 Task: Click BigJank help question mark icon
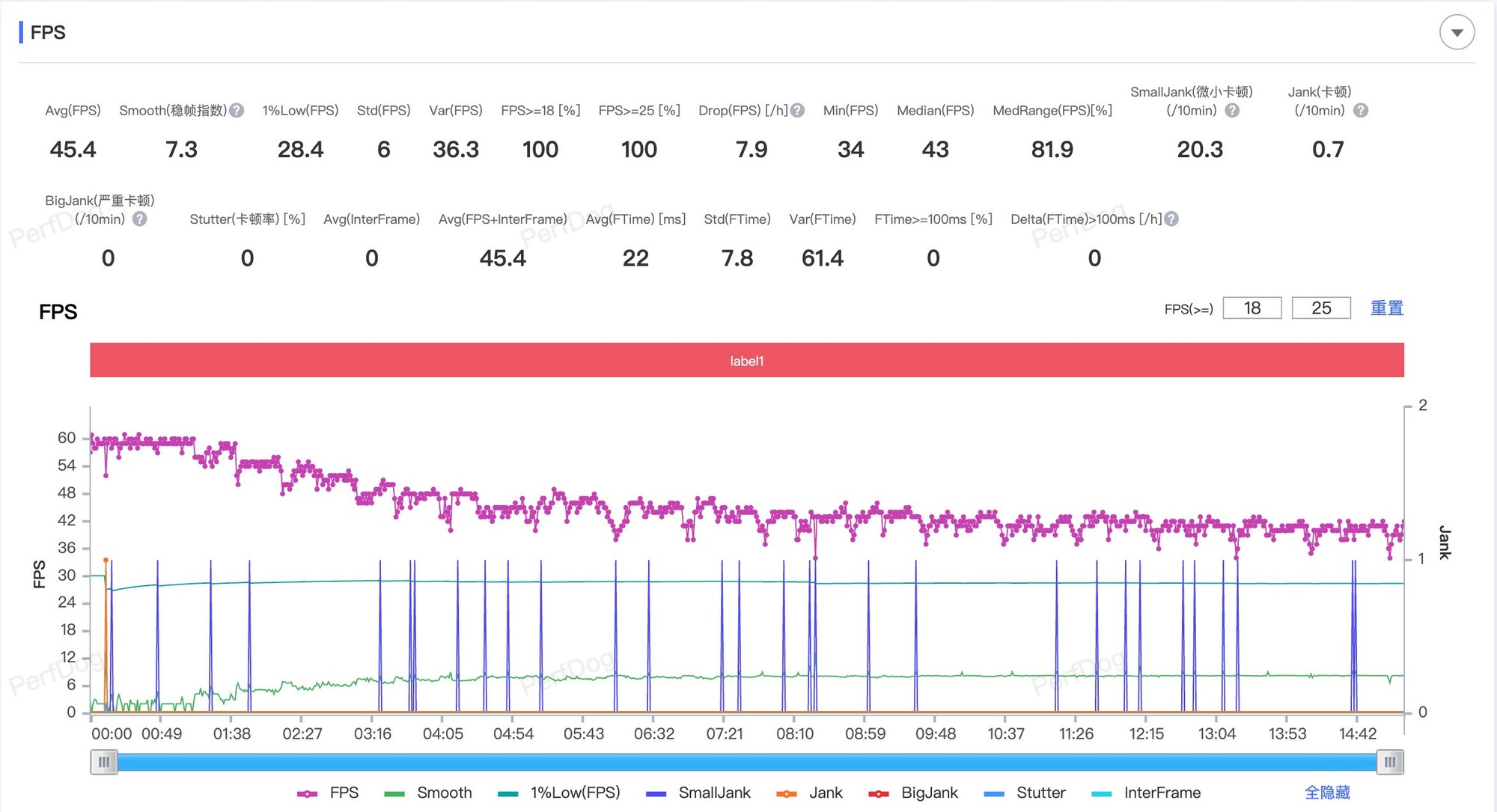[x=140, y=219]
